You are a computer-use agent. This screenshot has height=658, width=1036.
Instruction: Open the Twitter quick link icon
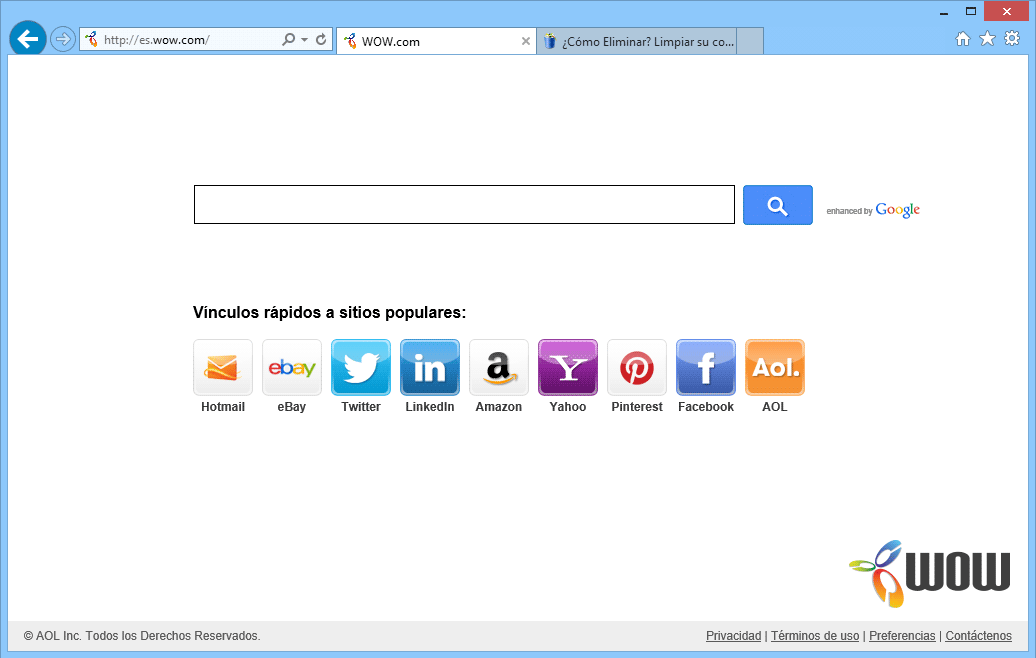361,367
